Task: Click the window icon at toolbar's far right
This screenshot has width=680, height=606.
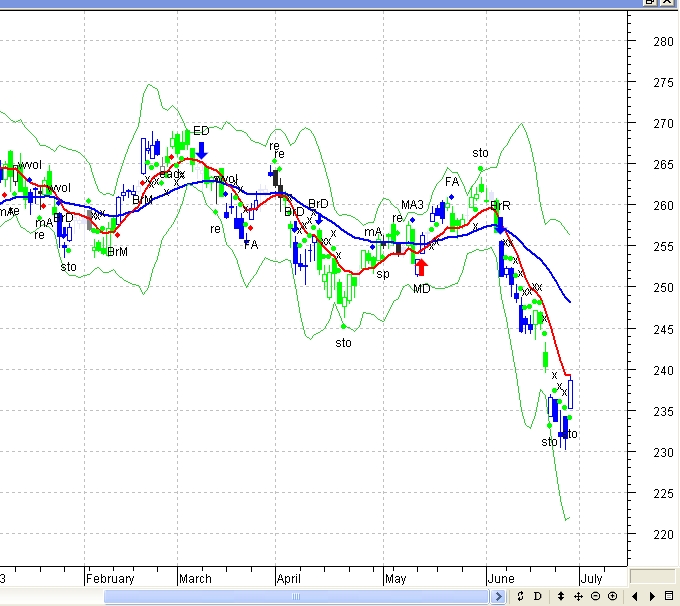Action: tap(669, 596)
